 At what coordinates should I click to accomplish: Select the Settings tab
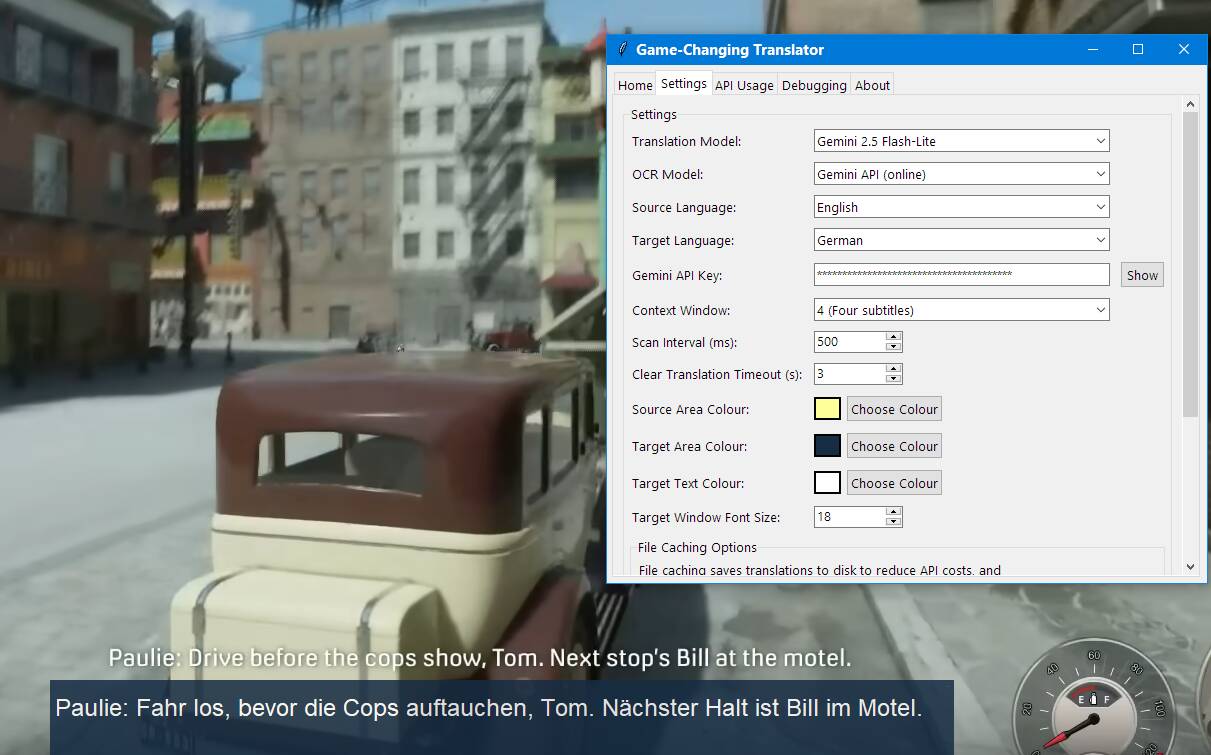[x=684, y=83]
